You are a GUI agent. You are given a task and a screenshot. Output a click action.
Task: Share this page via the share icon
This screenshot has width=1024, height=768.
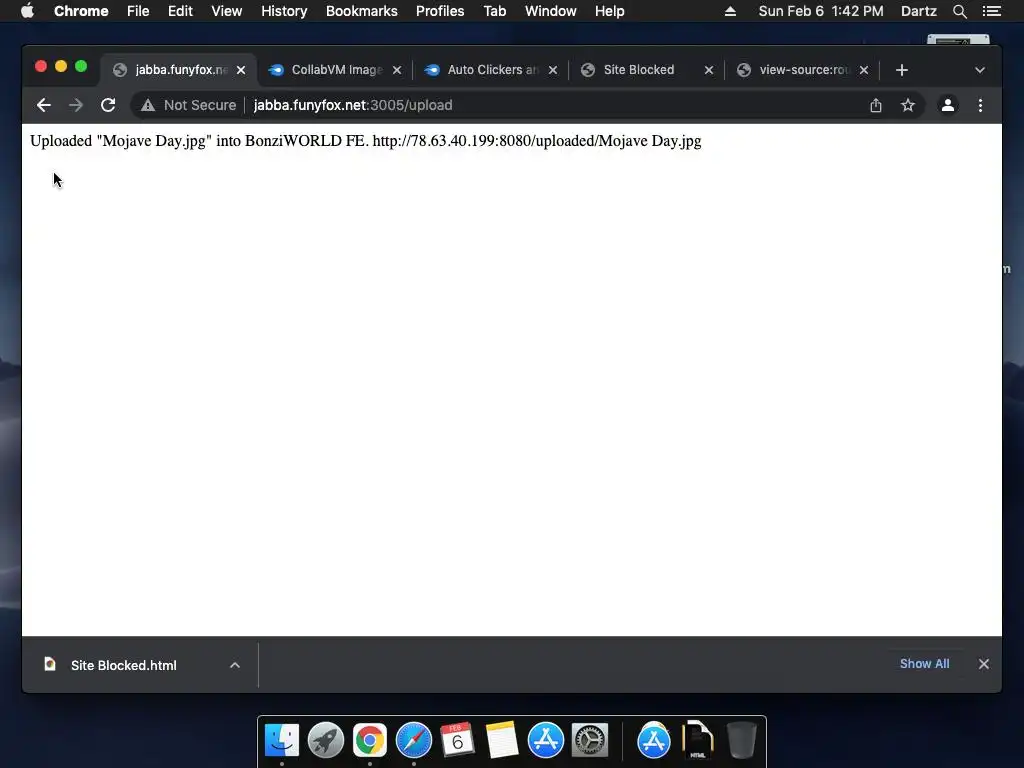(876, 105)
